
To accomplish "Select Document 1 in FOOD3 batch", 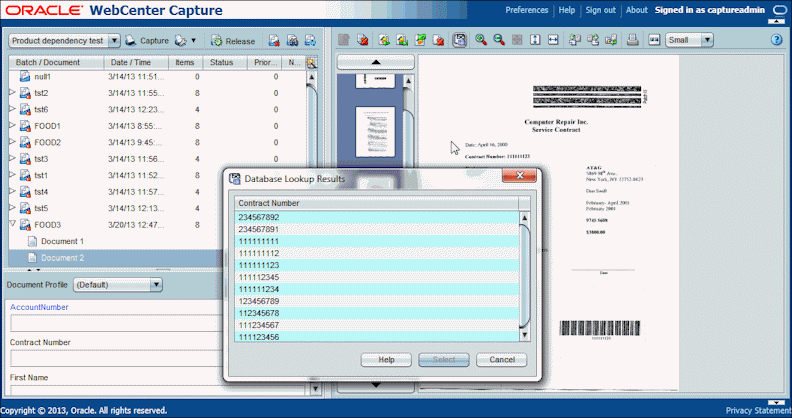I will click(x=63, y=241).
